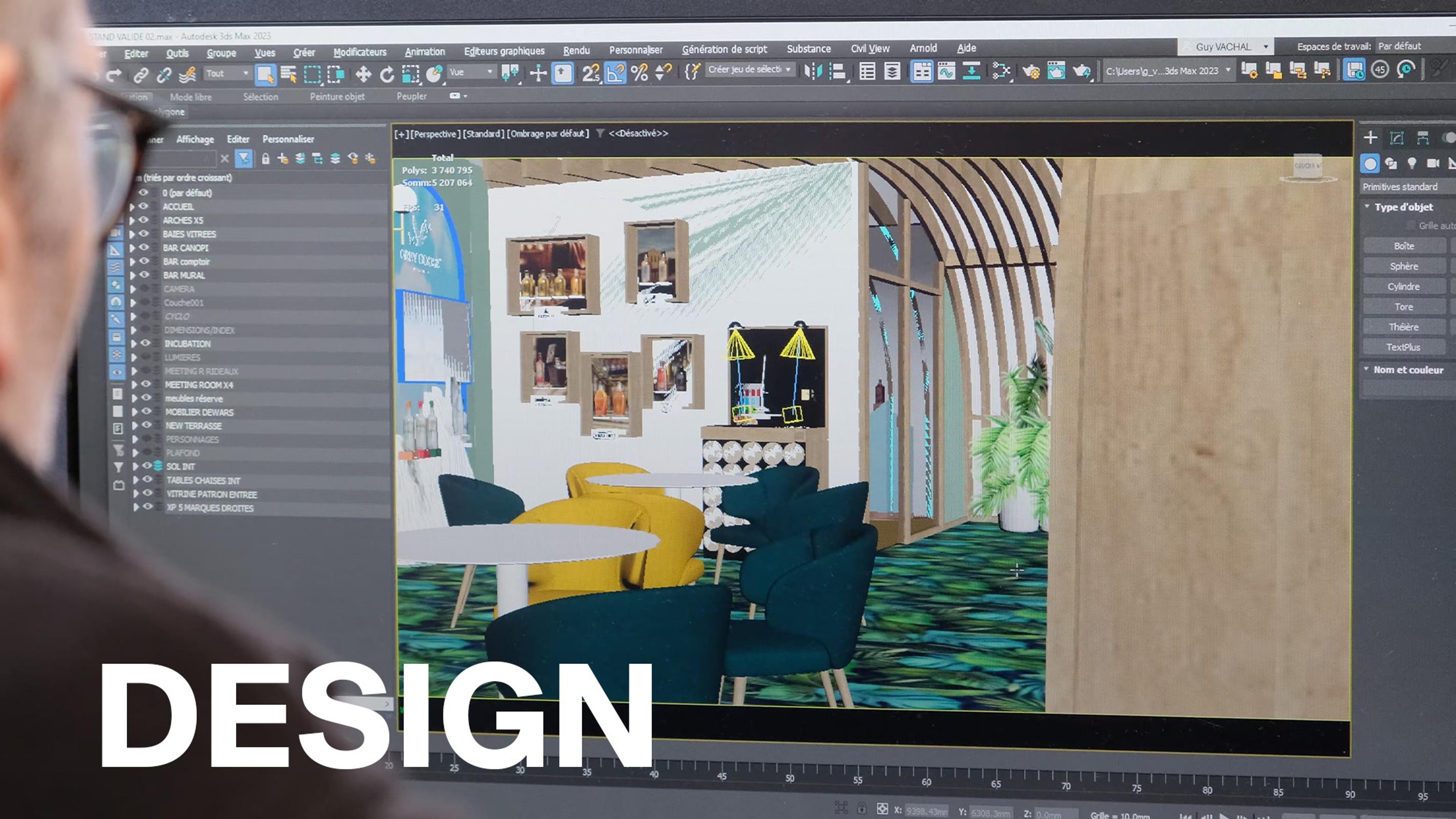1456x819 pixels.
Task: Expand the ACCUEIL layer tree
Action: point(132,207)
